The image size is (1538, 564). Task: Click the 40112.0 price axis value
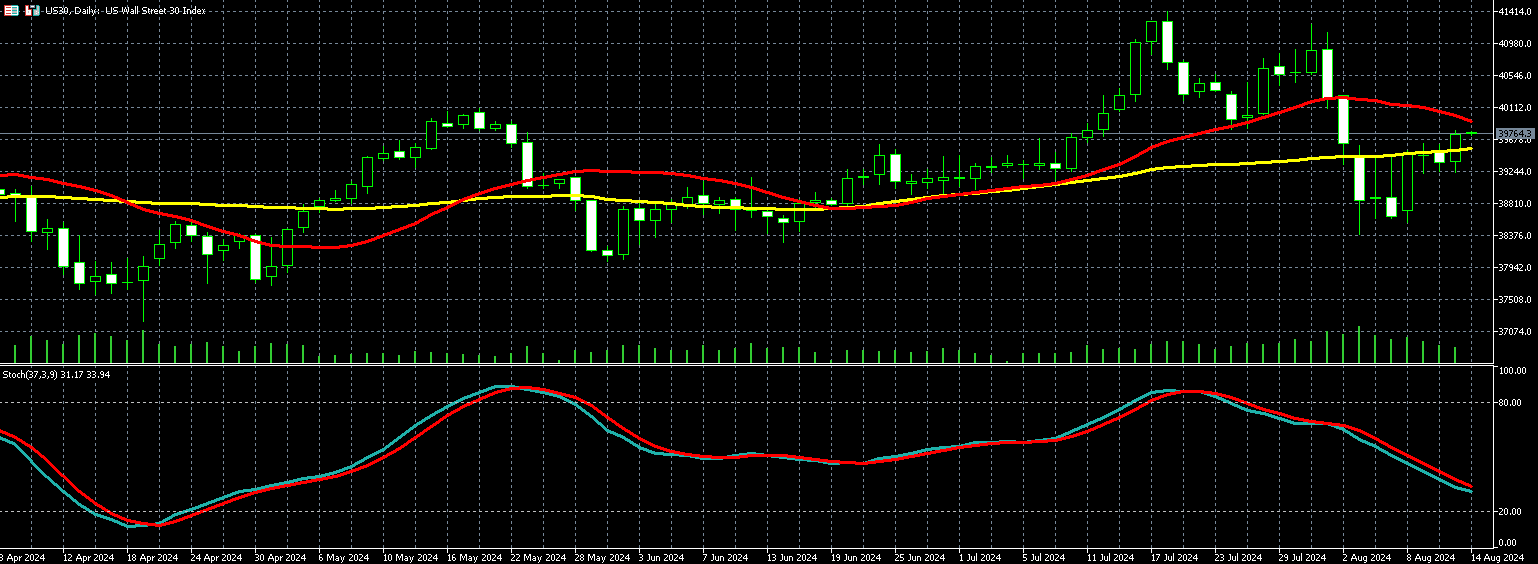tap(1516, 108)
